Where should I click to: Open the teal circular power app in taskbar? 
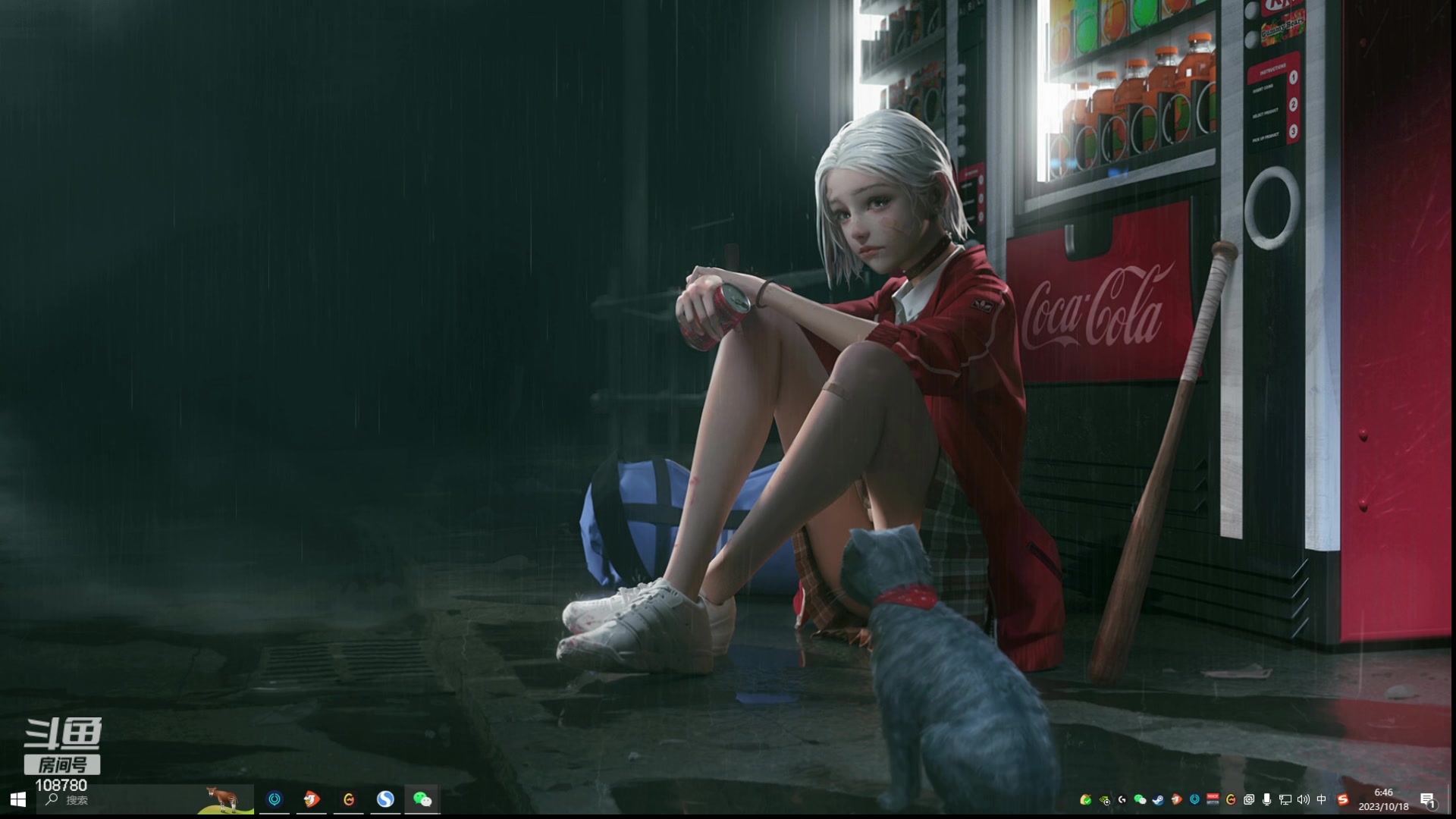(275, 799)
